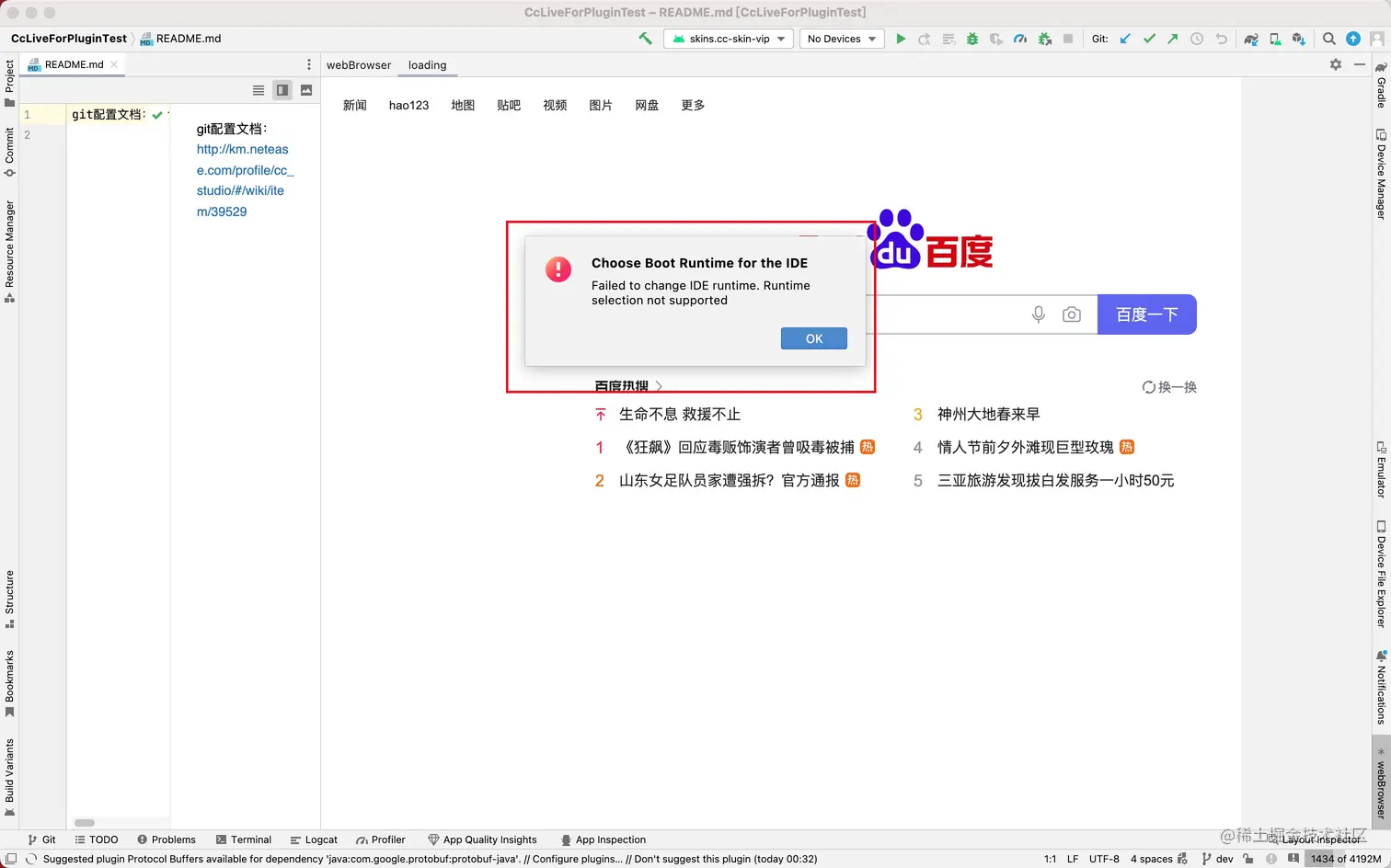
Task: Click Attach Debugger to Android Process icon
Action: pyautogui.click(x=1044, y=39)
